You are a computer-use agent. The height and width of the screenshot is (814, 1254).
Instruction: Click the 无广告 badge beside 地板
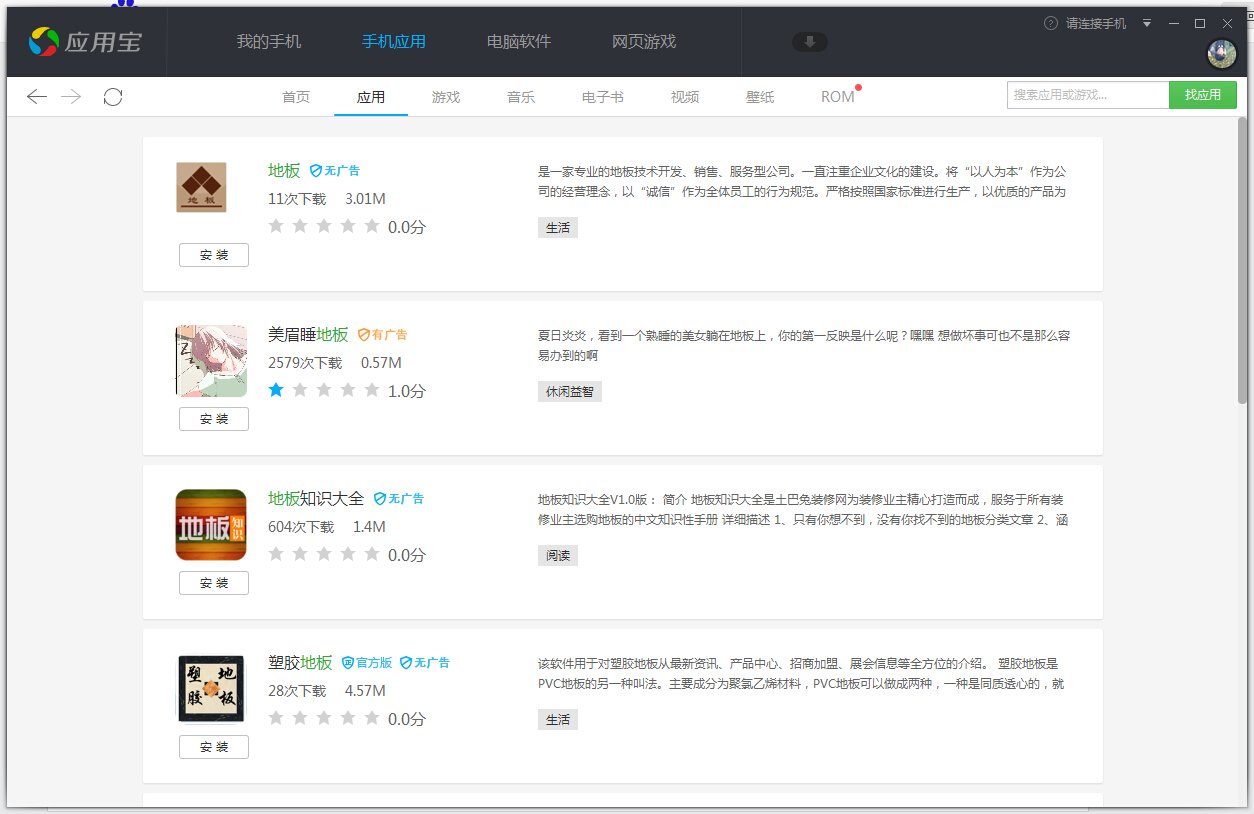click(335, 170)
